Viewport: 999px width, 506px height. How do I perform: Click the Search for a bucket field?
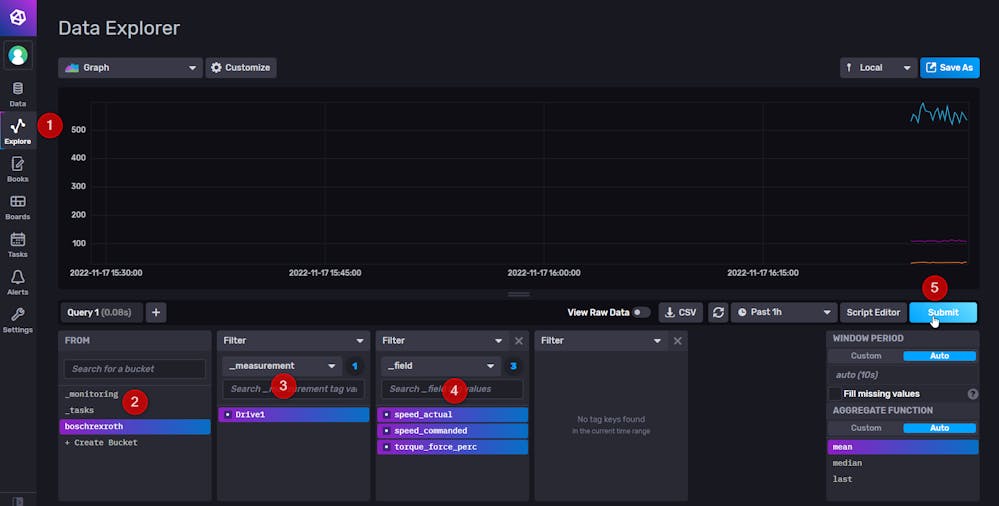[x=134, y=369]
